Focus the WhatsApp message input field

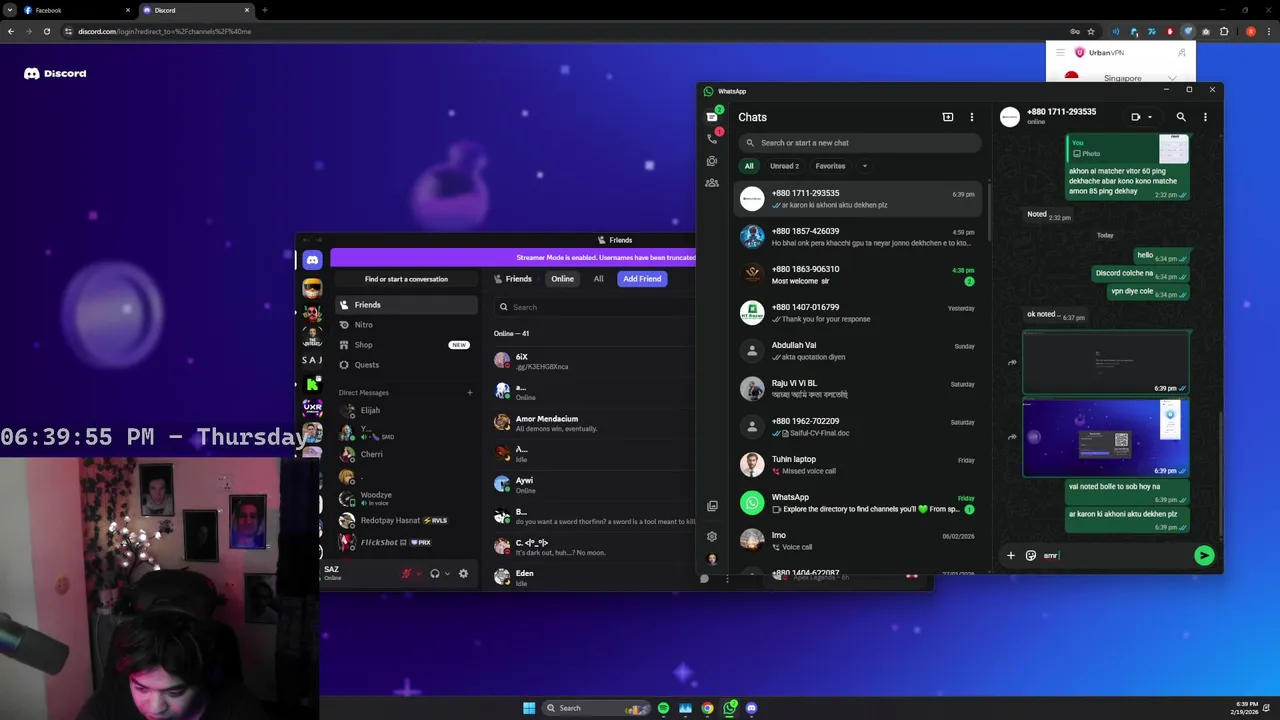[1115, 555]
